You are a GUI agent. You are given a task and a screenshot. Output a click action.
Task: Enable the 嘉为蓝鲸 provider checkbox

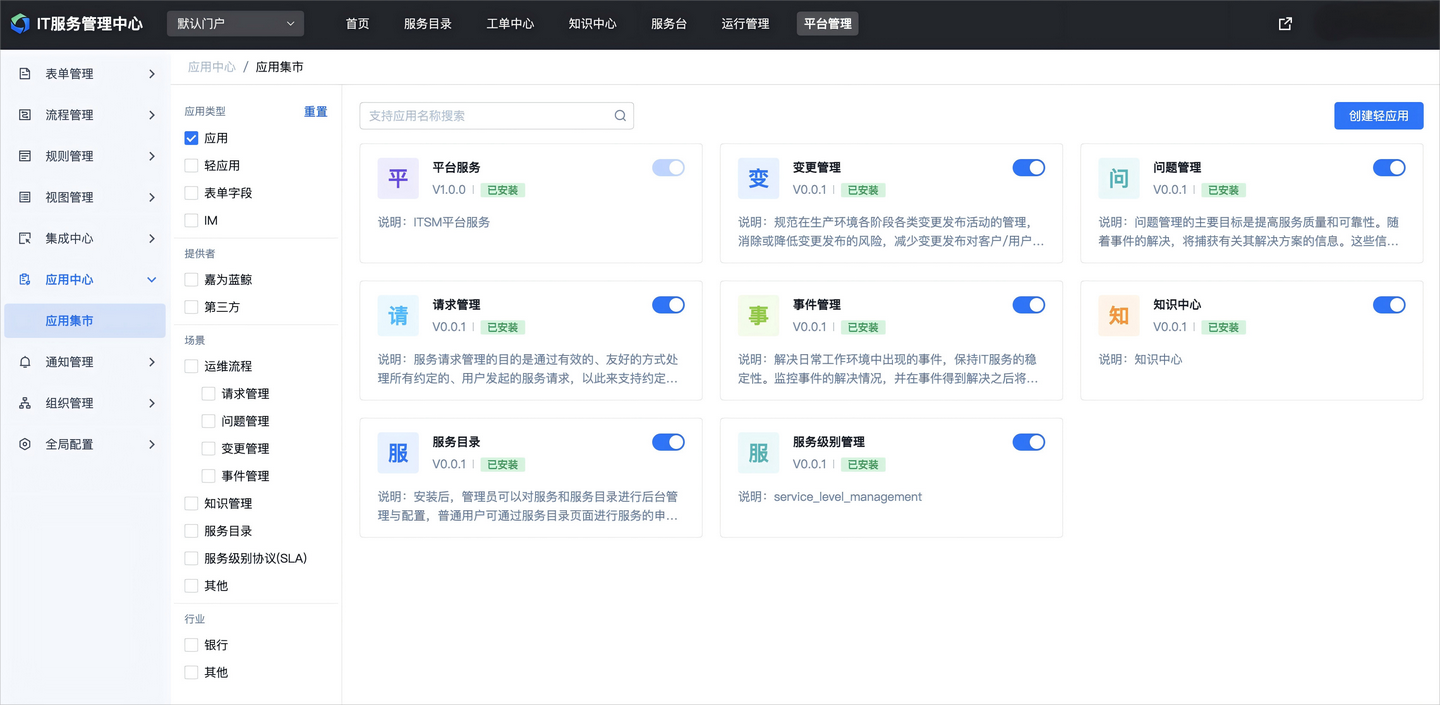point(191,280)
